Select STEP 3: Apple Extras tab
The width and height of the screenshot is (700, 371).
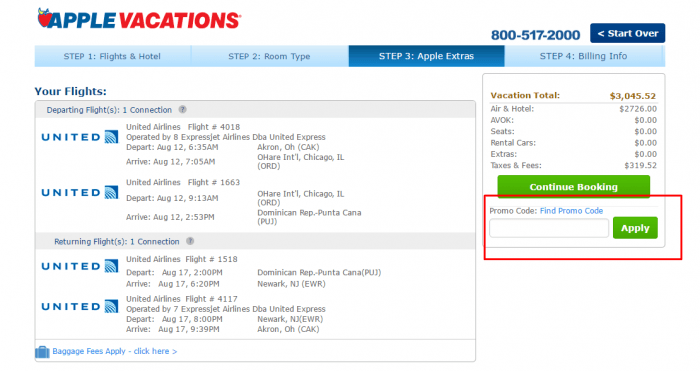click(426, 56)
